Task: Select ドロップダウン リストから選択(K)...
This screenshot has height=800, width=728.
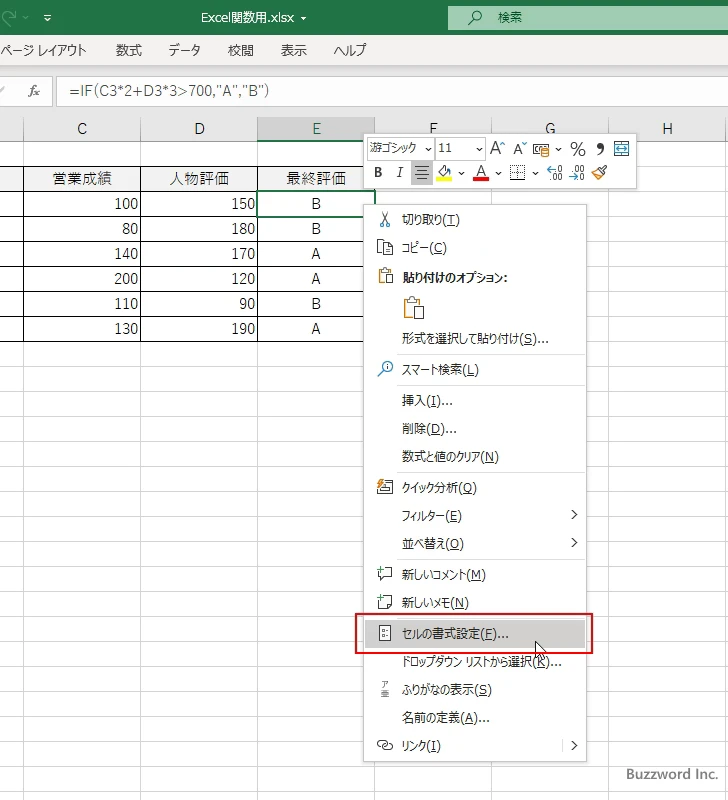Action: (475, 662)
